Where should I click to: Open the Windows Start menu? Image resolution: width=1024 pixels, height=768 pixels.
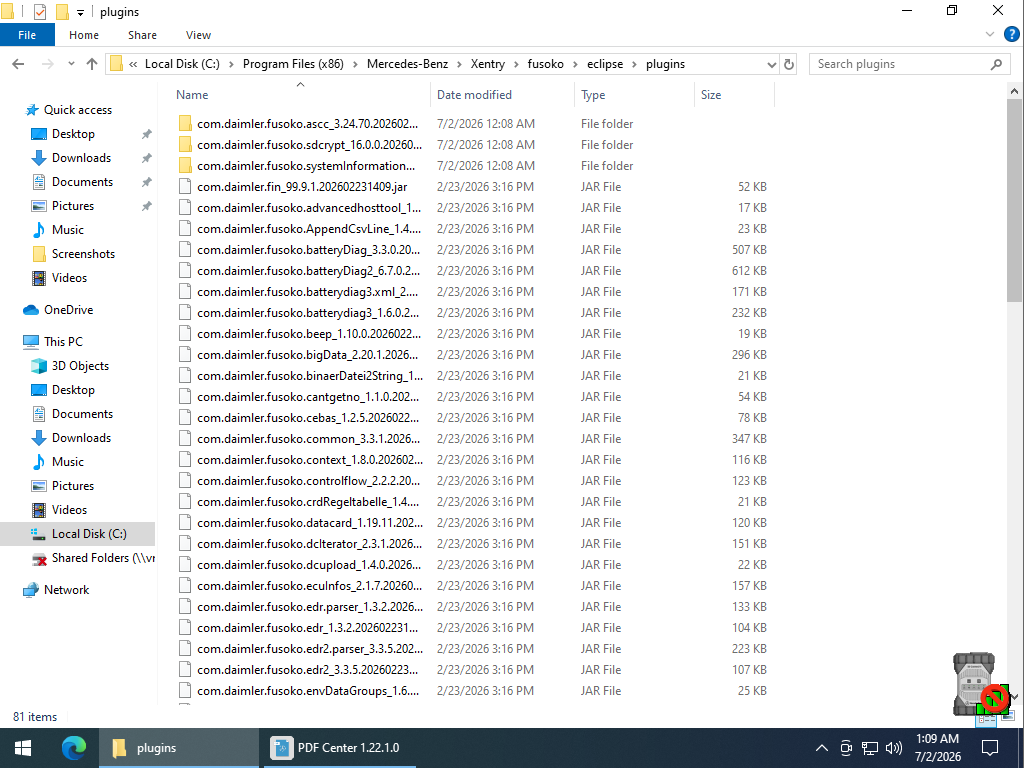pyautogui.click(x=23, y=748)
